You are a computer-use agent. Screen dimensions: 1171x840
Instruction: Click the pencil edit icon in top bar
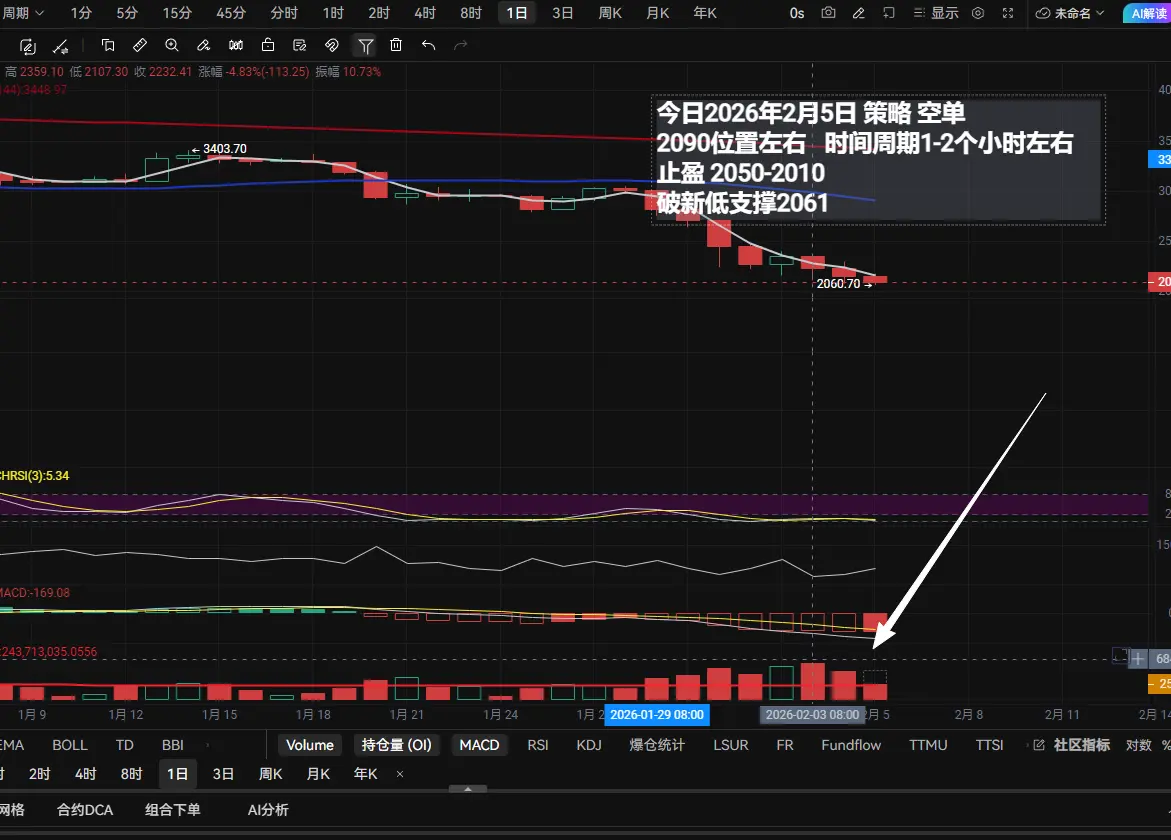(859, 13)
